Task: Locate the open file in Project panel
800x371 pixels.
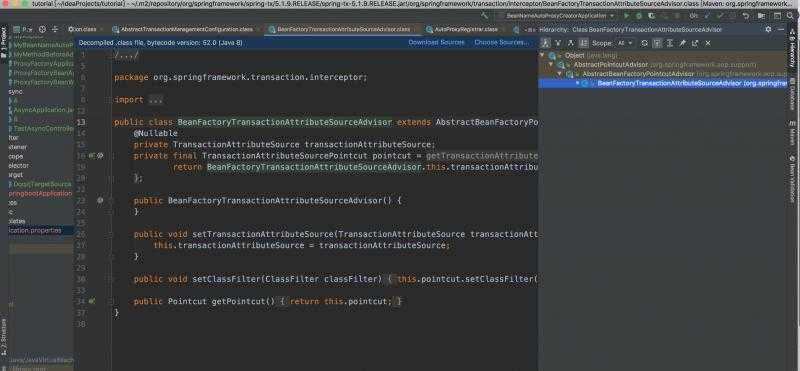Action: [42, 30]
